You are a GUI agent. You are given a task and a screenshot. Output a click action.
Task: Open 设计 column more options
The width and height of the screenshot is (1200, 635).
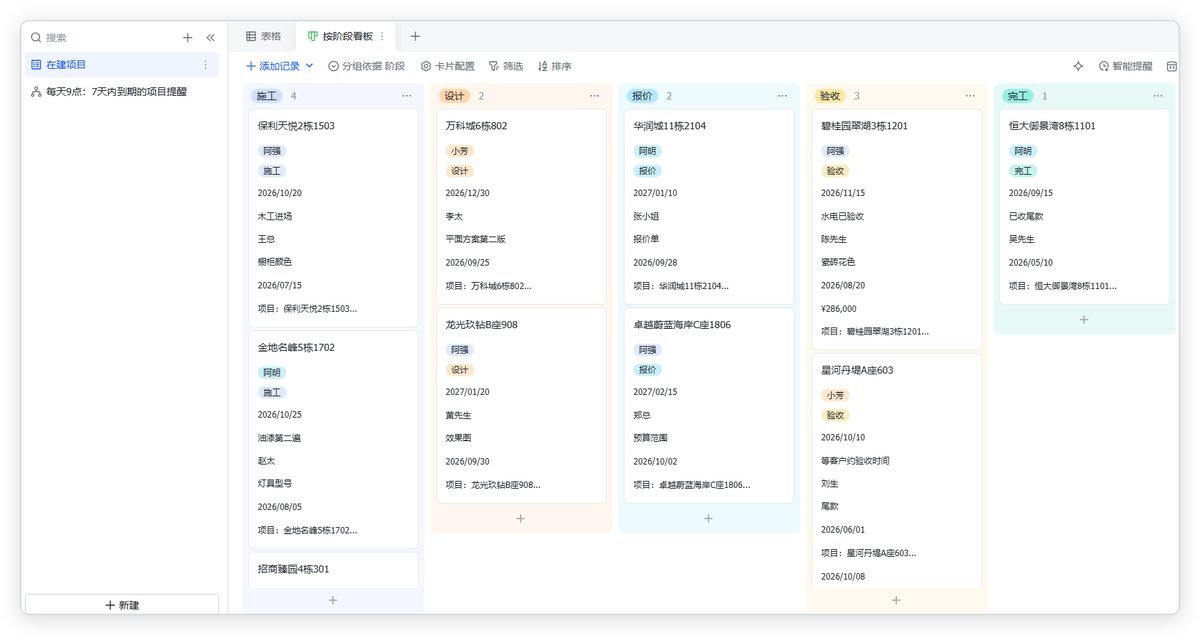click(595, 96)
